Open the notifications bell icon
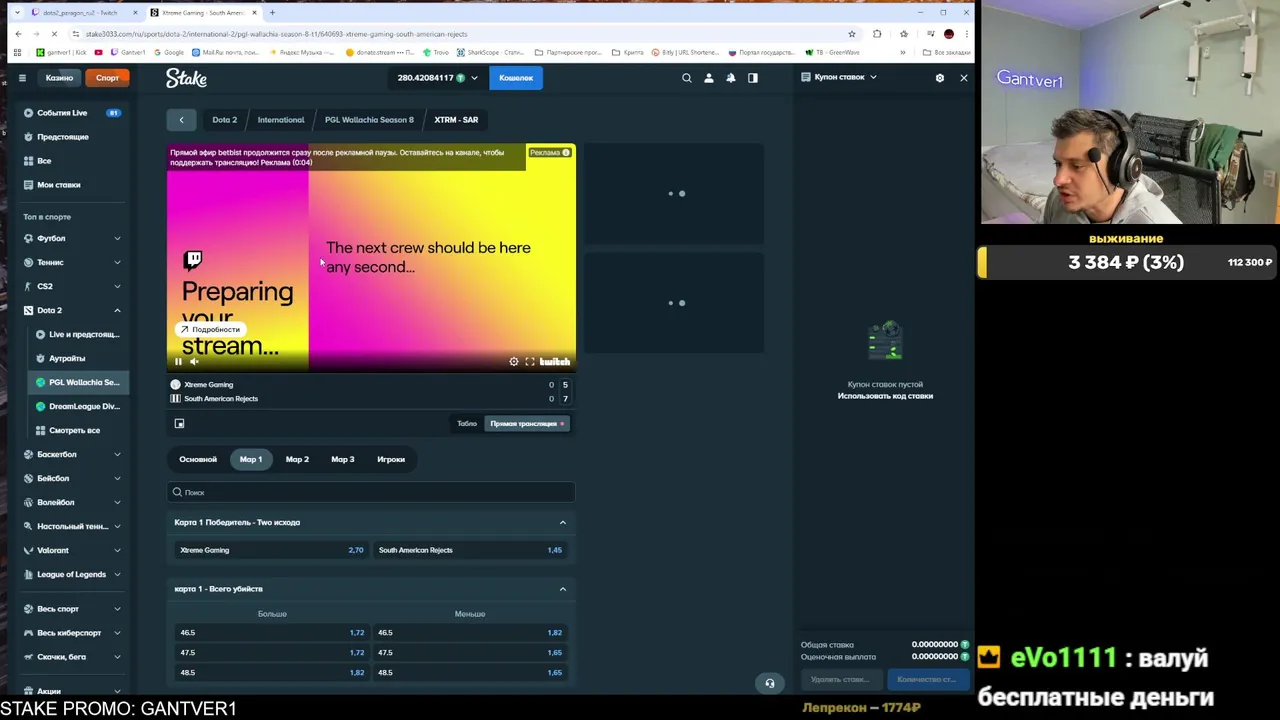 [730, 78]
